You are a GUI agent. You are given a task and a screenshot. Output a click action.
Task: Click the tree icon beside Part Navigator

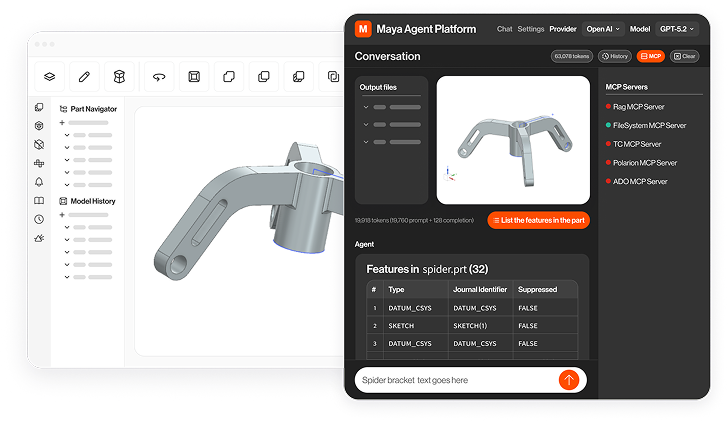tap(63, 109)
